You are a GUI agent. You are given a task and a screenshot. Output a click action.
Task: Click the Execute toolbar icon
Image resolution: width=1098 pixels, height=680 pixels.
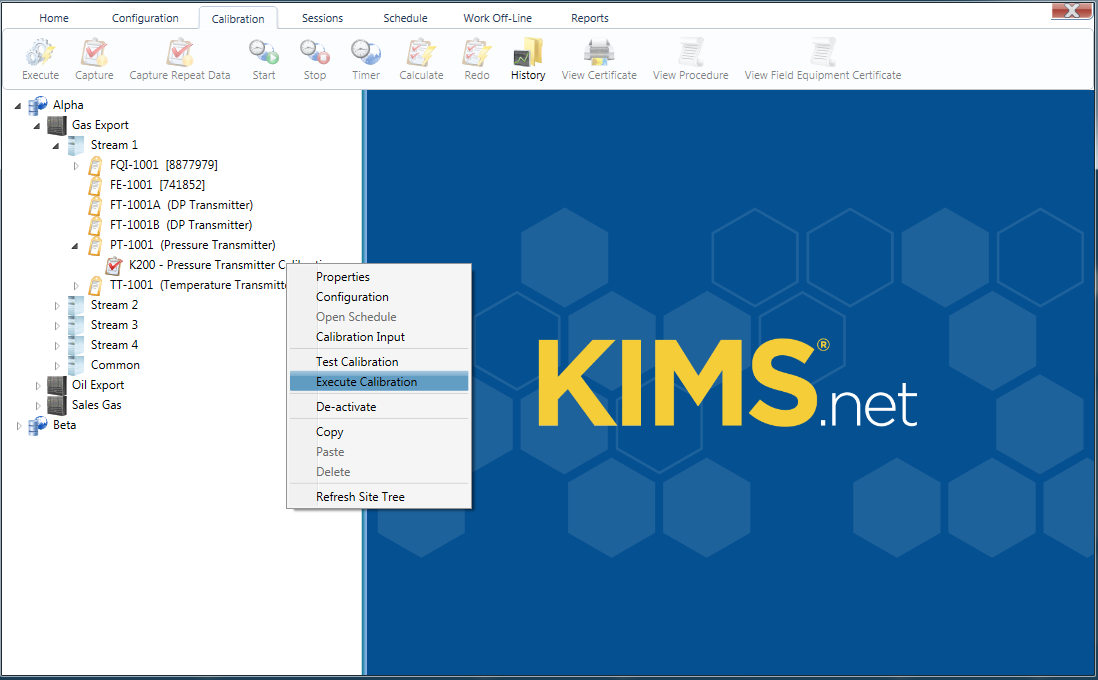(40, 53)
